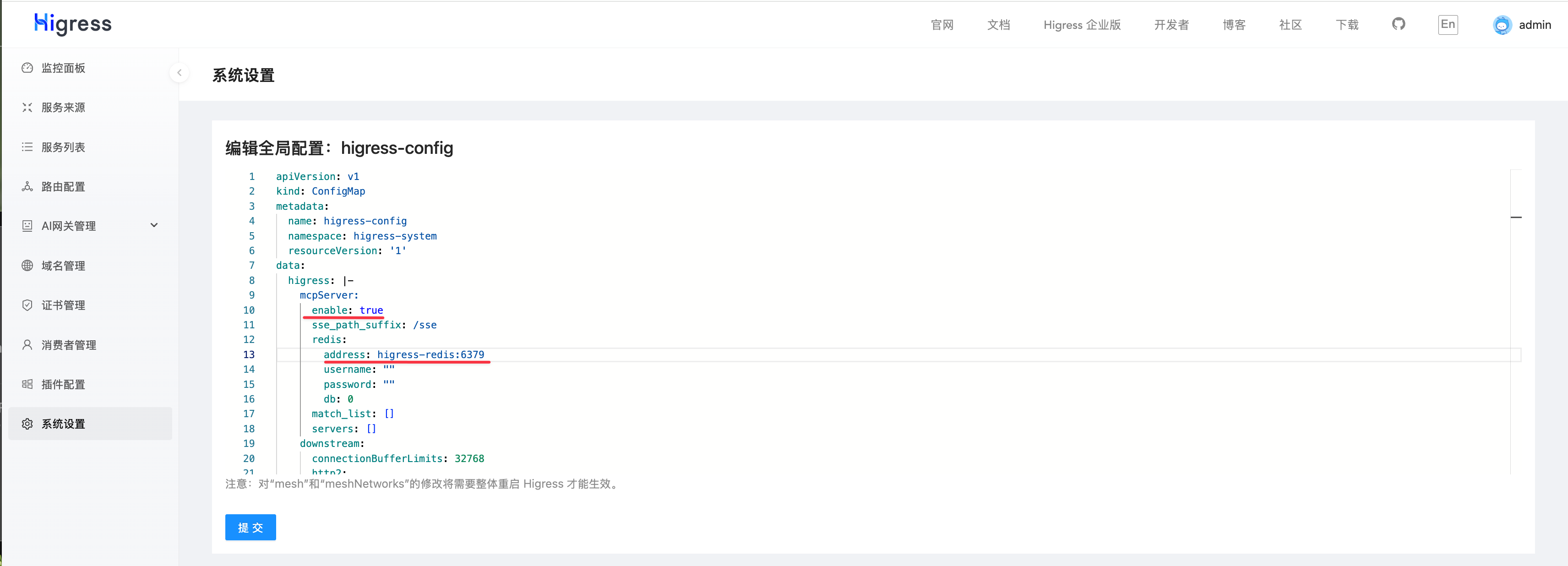Image resolution: width=1568 pixels, height=566 pixels.
Task: Open the 文档 link in header
Action: [x=998, y=25]
